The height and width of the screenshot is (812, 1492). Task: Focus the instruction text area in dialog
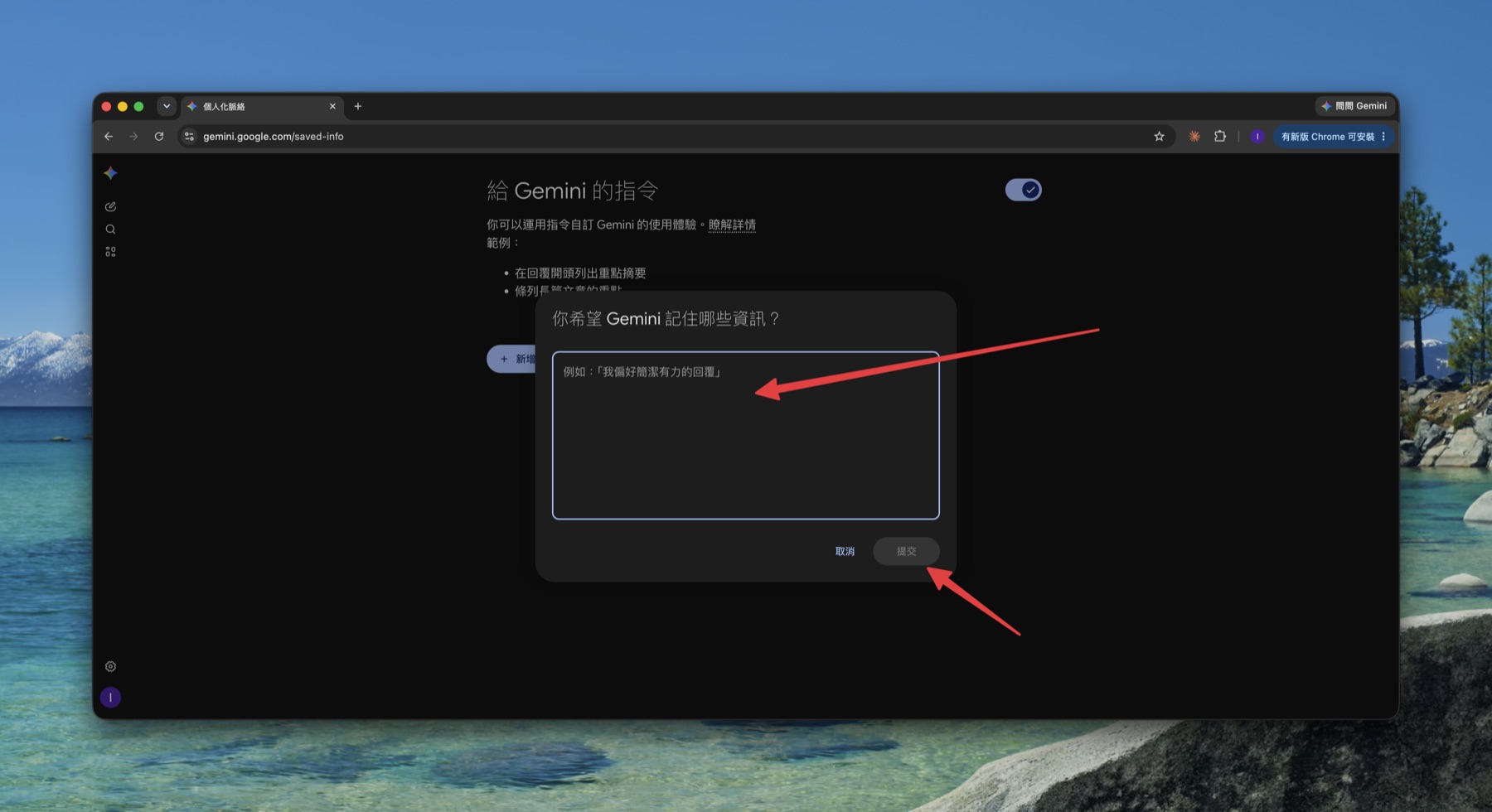click(x=746, y=436)
